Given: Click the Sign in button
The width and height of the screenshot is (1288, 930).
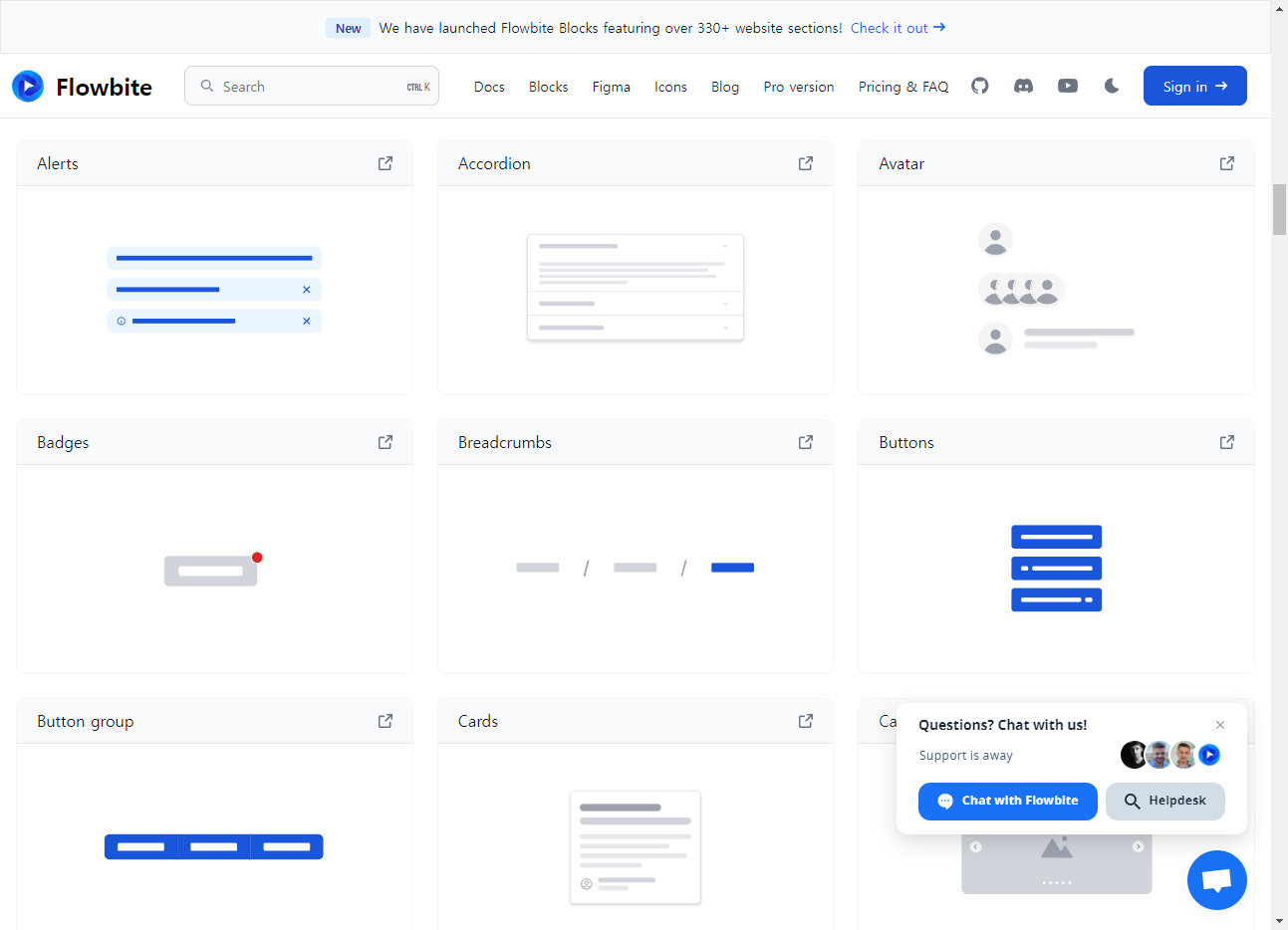Looking at the screenshot, I should 1194,87.
